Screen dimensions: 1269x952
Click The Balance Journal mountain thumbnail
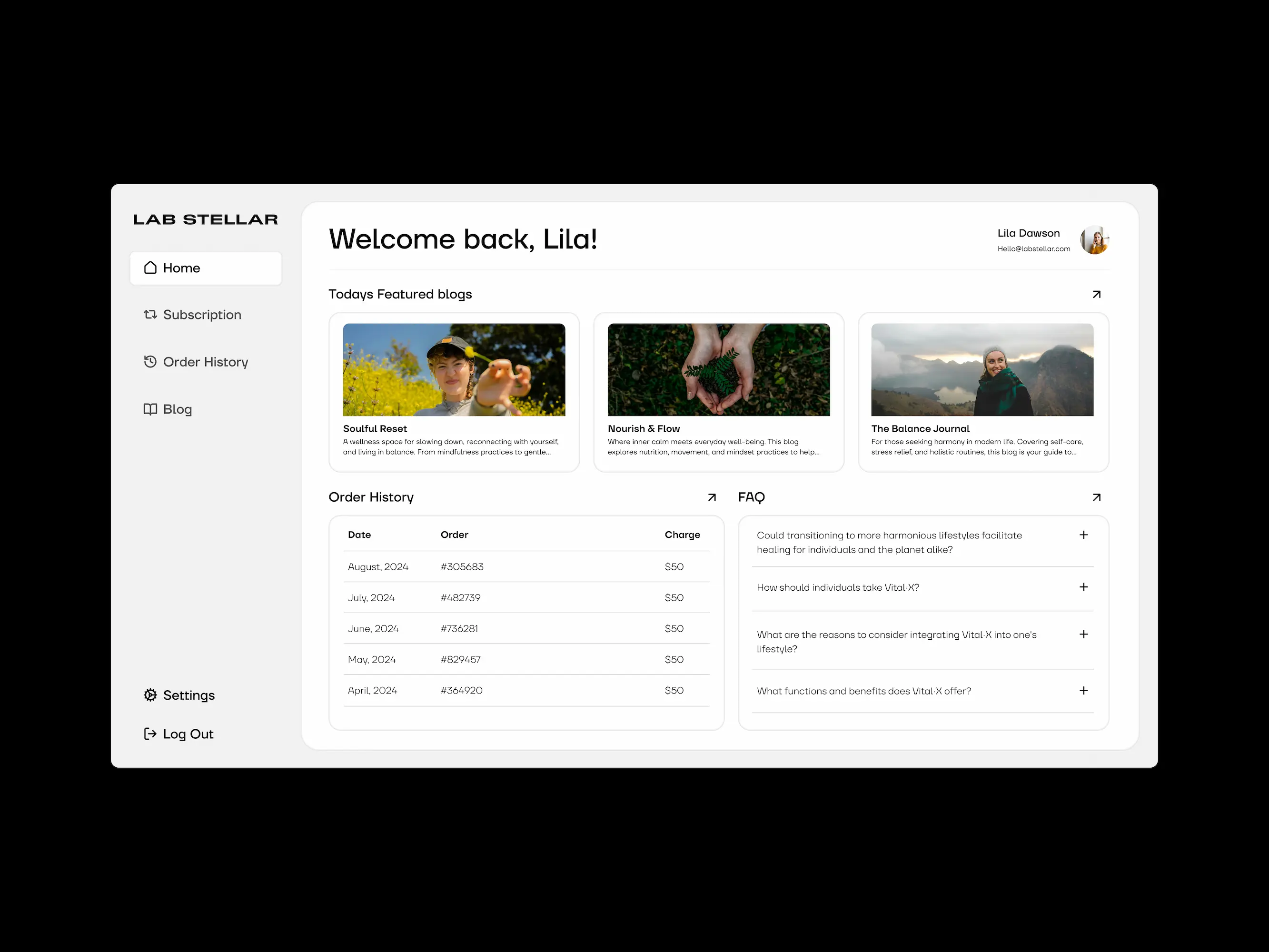point(981,369)
